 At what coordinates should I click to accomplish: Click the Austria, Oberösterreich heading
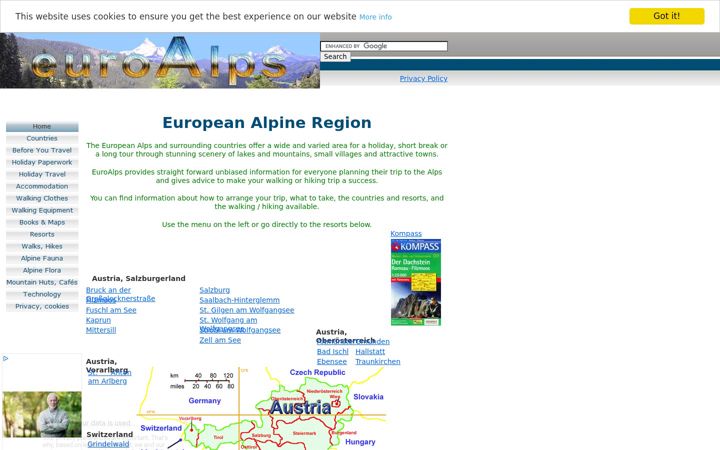(x=345, y=337)
